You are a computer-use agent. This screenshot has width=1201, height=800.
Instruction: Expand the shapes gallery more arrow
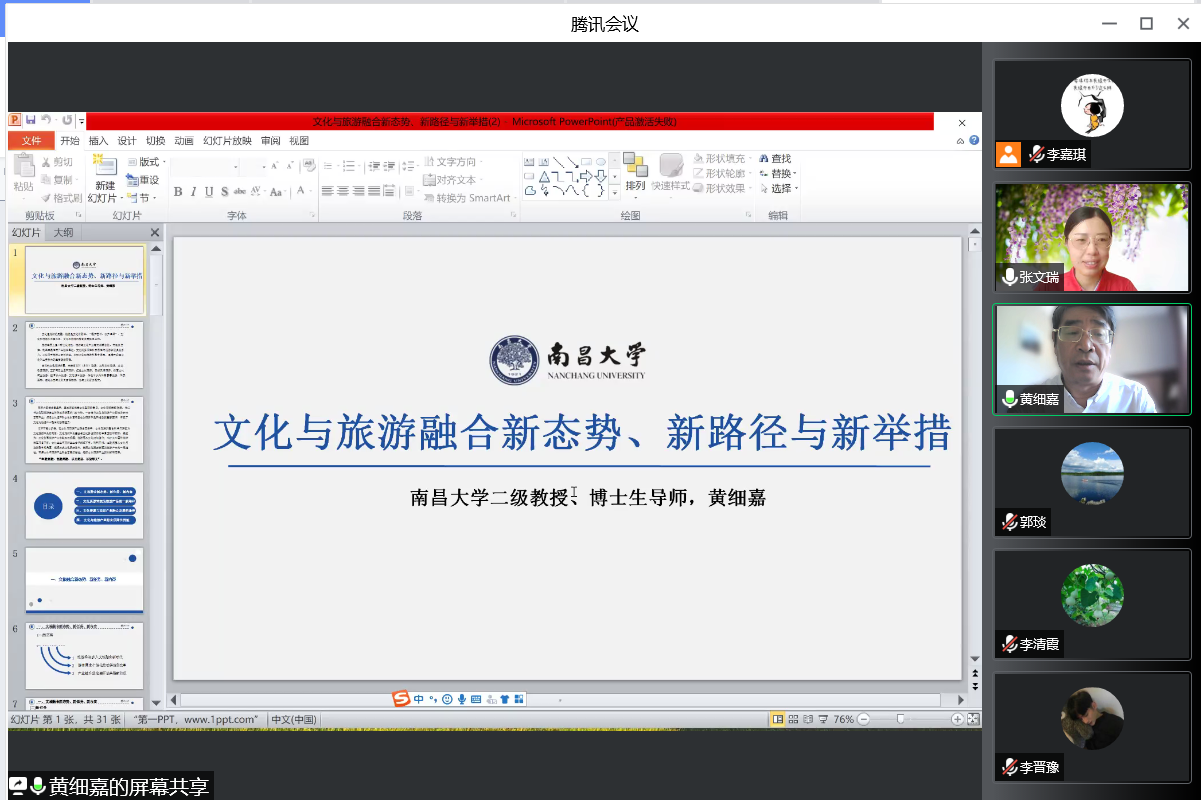click(614, 190)
